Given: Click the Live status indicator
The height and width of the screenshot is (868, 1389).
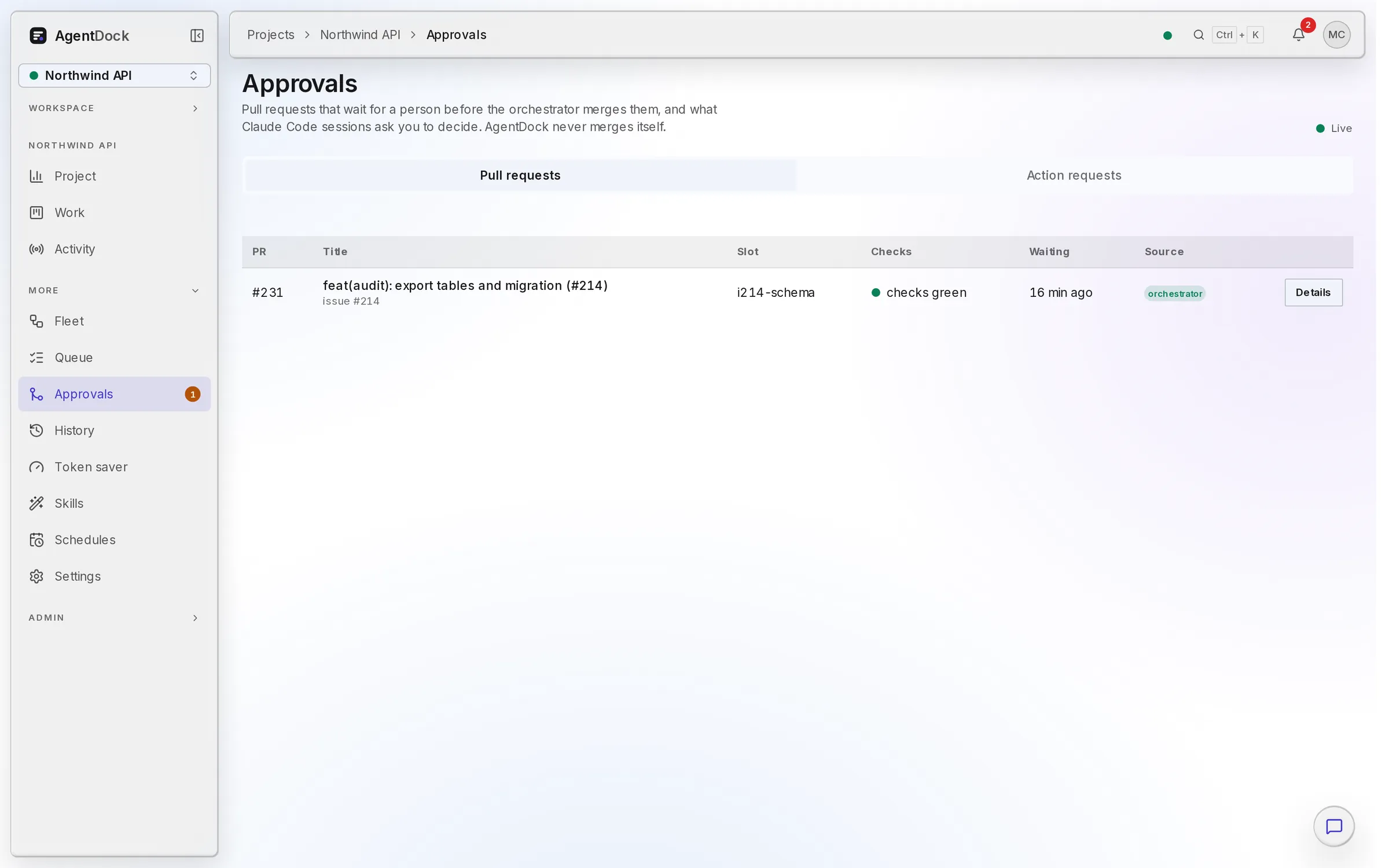Looking at the screenshot, I should tap(1333, 128).
